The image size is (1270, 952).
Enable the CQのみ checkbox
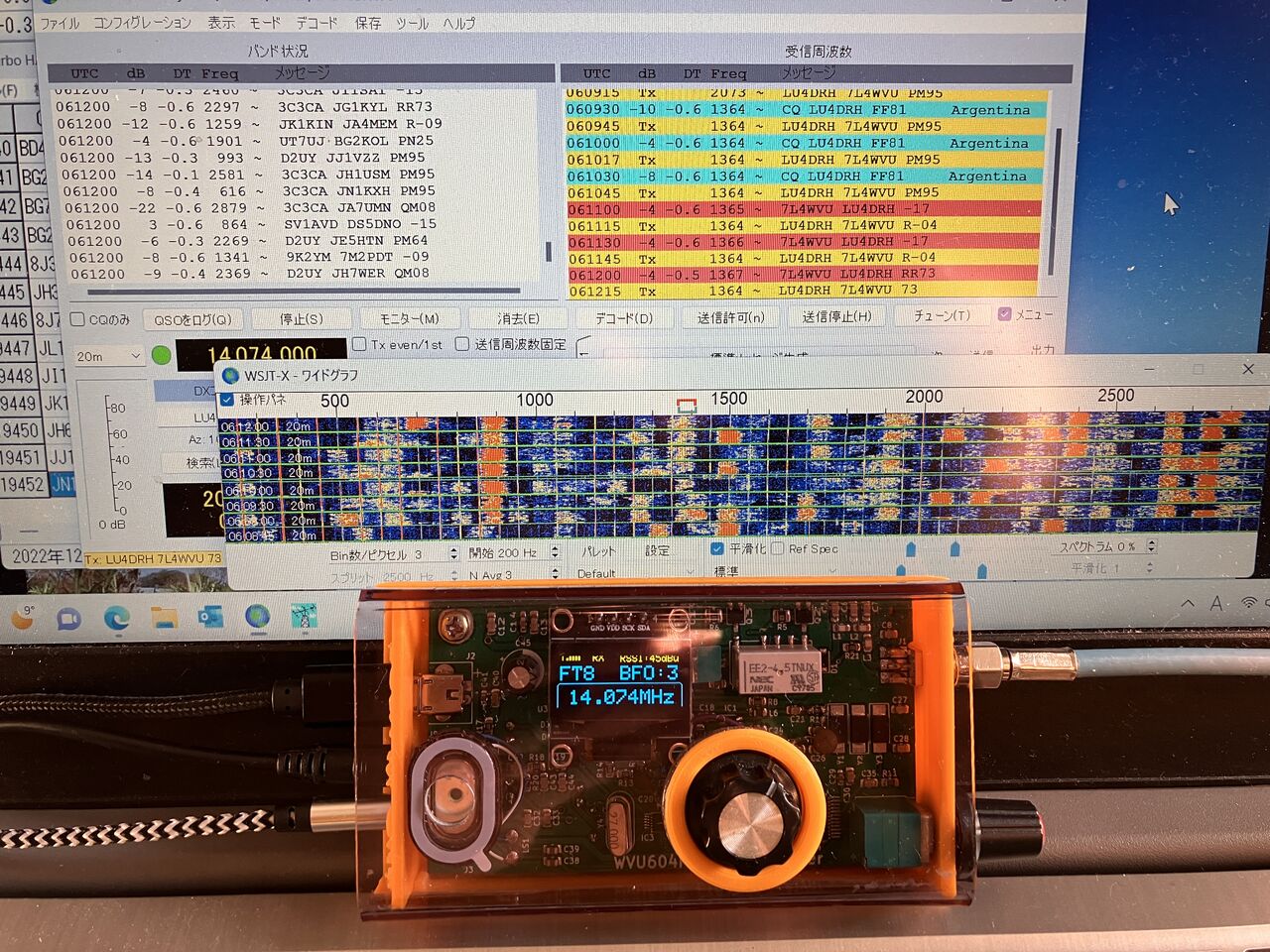[x=77, y=319]
